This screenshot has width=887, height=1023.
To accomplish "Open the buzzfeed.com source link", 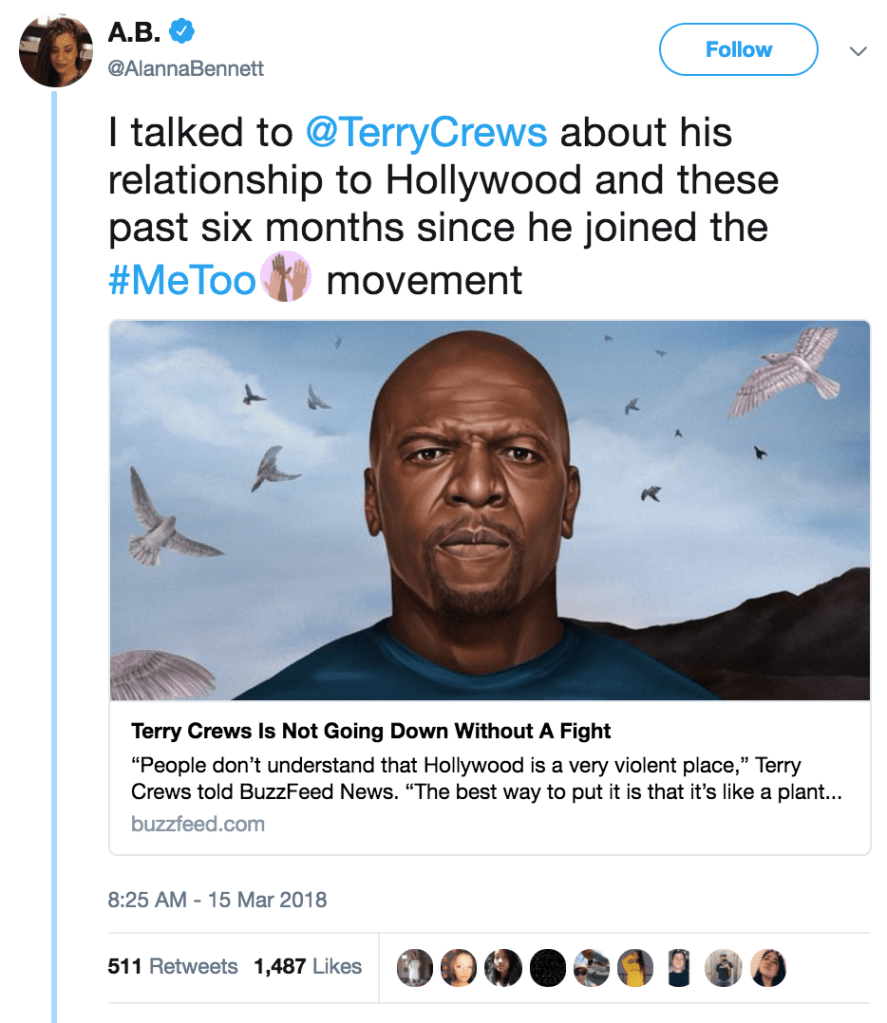I will point(198,824).
